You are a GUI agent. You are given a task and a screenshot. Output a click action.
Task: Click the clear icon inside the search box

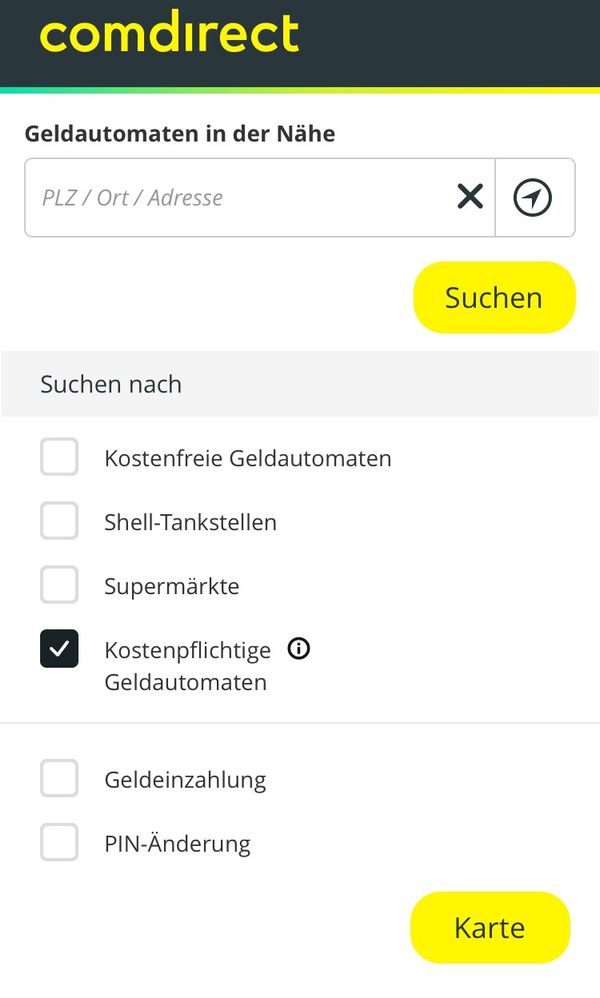469,197
